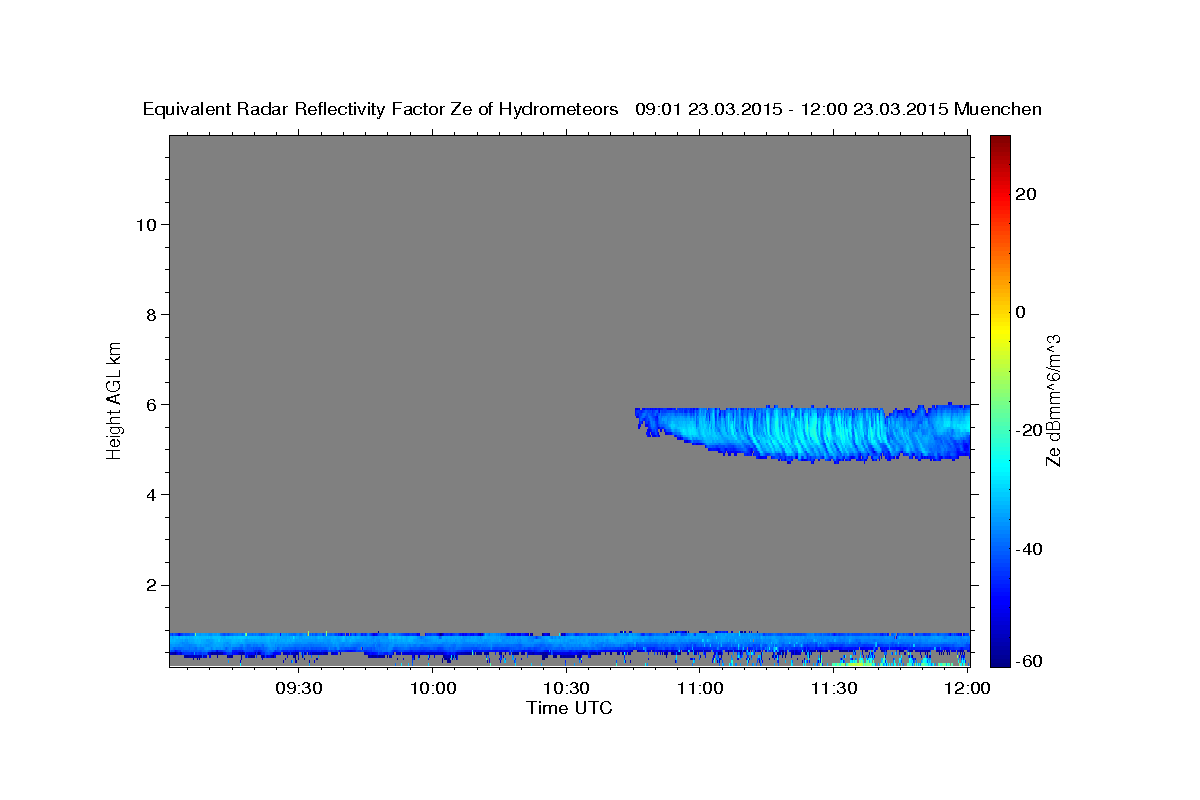Click the 'Time UTC' axis label
The image size is (1200, 800).
569,708
